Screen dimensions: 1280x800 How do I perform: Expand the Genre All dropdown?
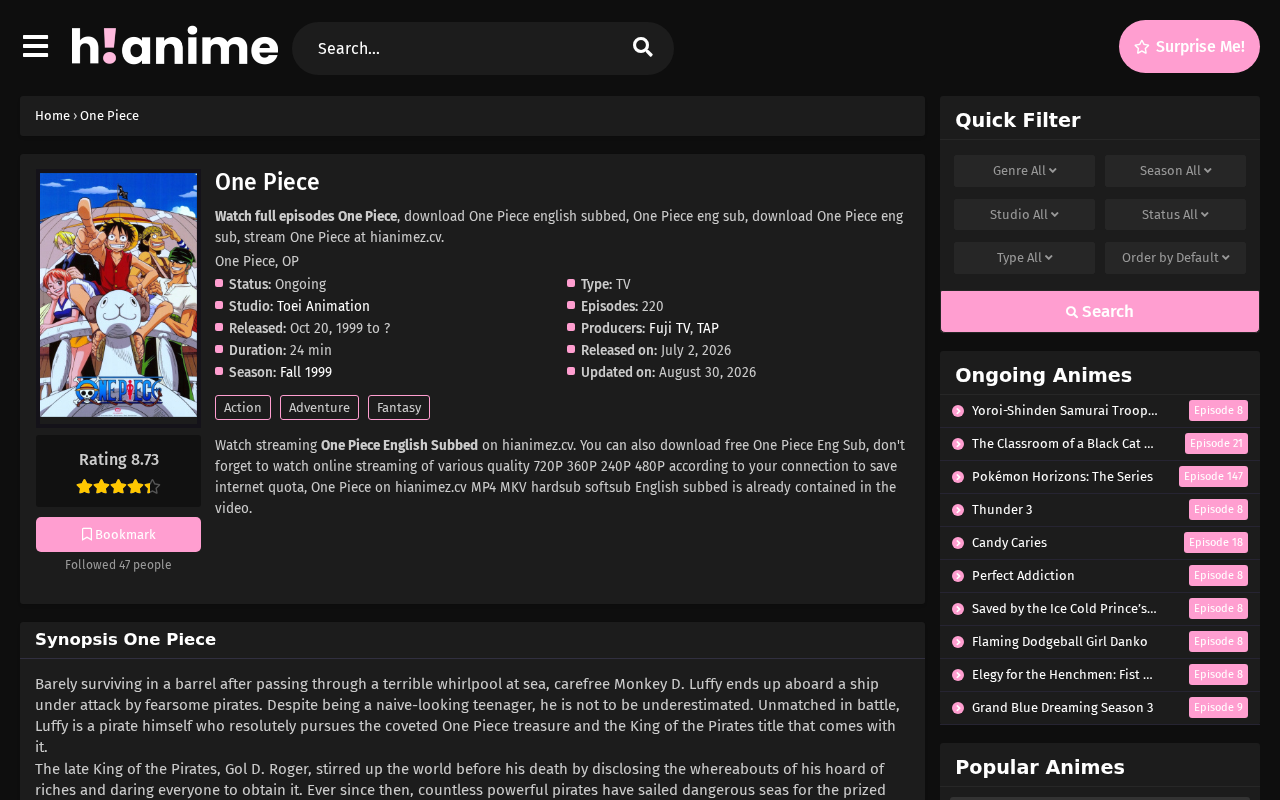pos(1024,171)
